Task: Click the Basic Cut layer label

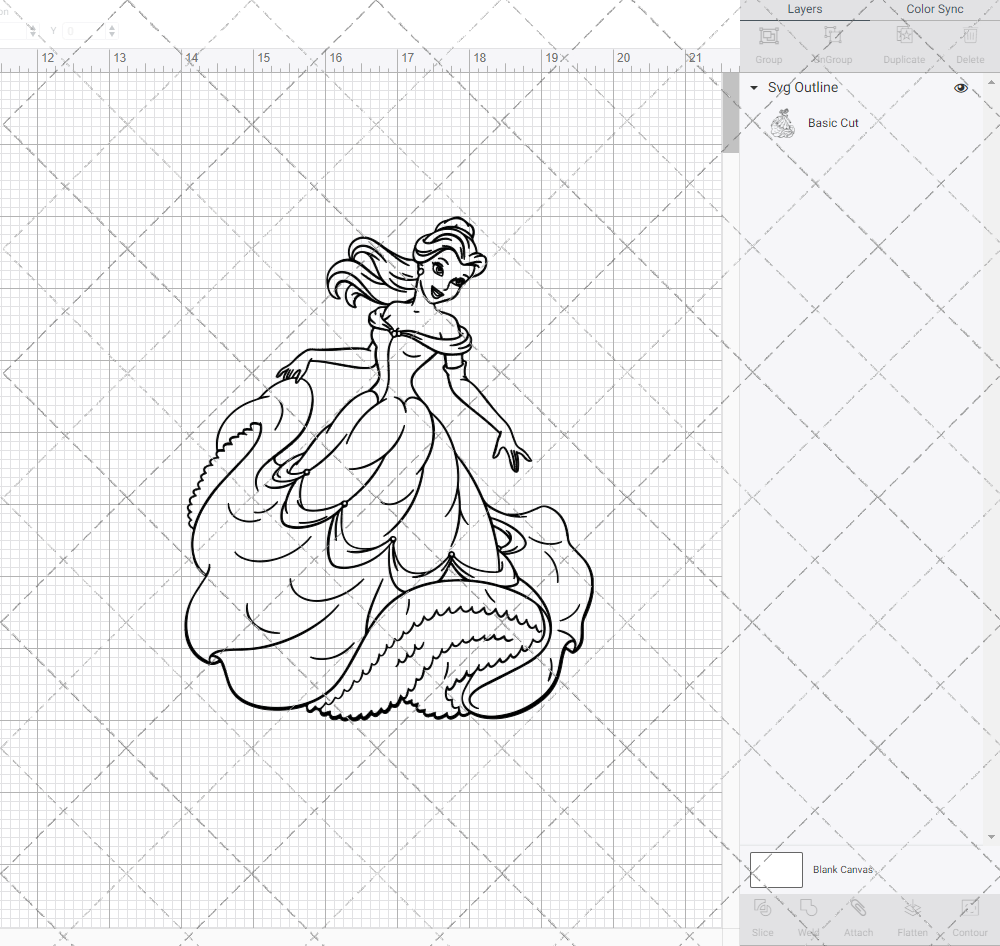Action: 833,123
